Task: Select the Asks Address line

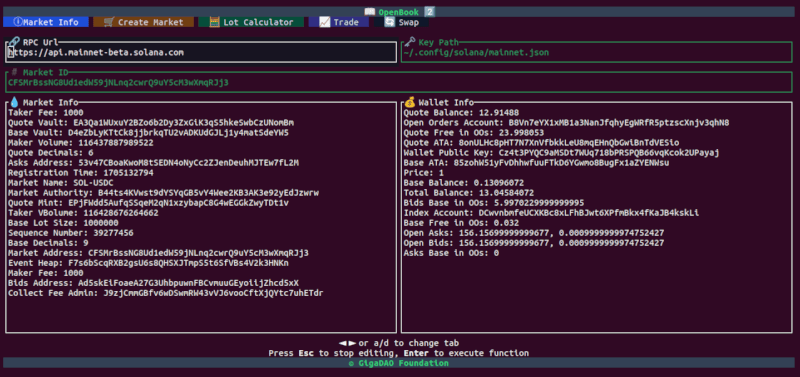Action: (x=154, y=163)
